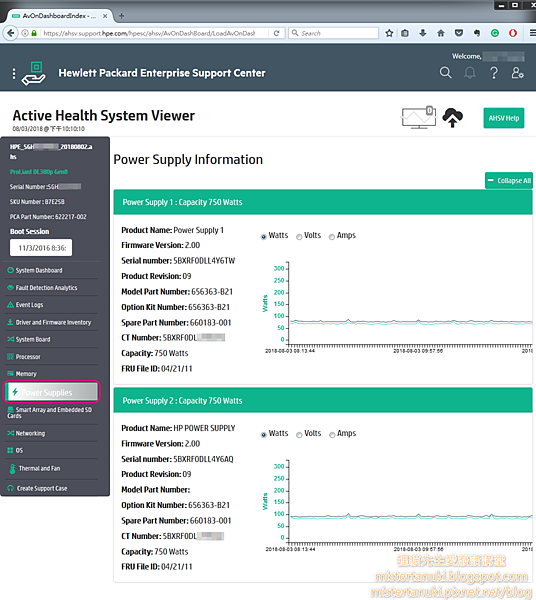The width and height of the screenshot is (536, 600).
Task: Open OS in sidebar
Action: (x=19, y=450)
